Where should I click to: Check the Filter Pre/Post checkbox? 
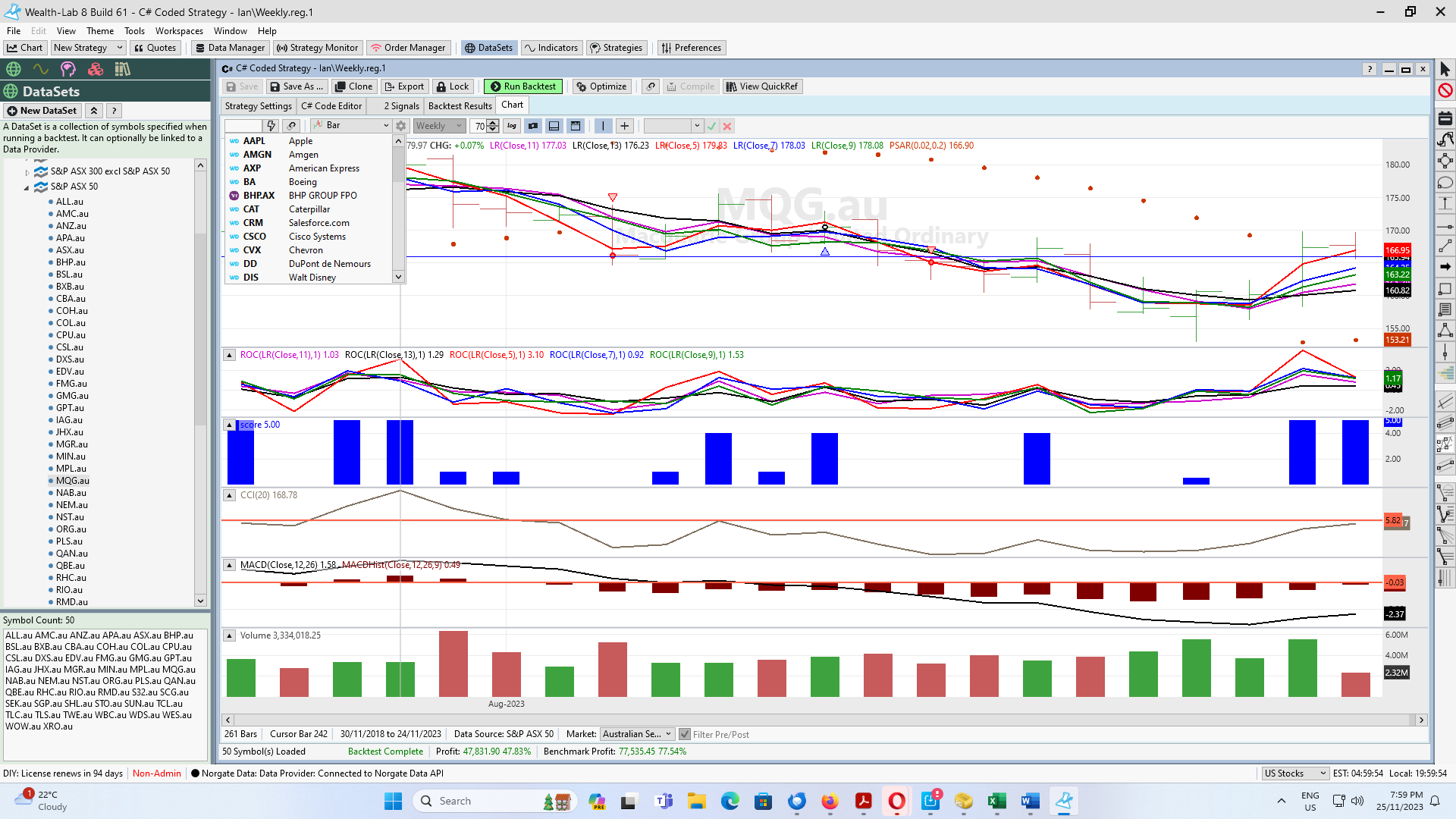685,734
